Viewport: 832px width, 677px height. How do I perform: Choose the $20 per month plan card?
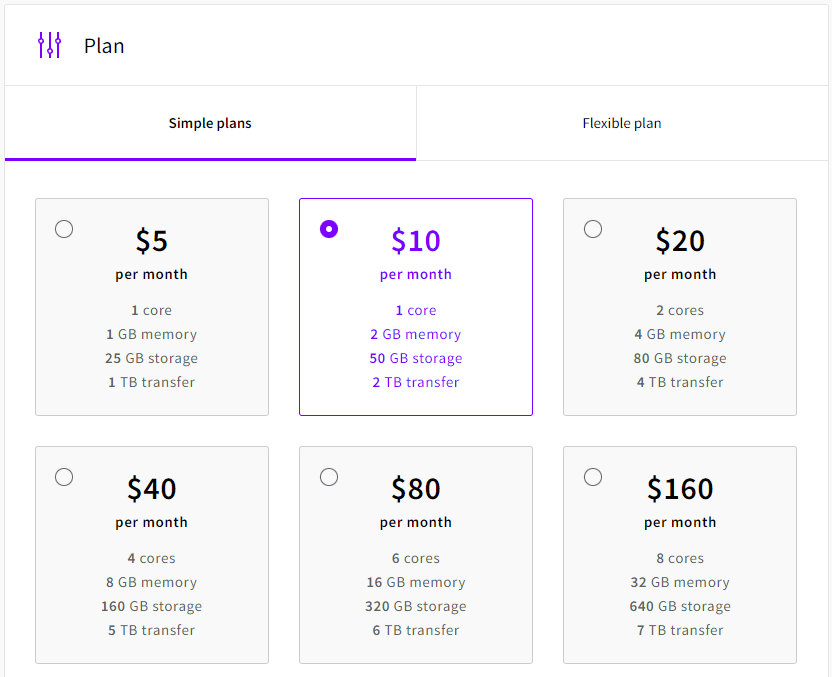680,307
